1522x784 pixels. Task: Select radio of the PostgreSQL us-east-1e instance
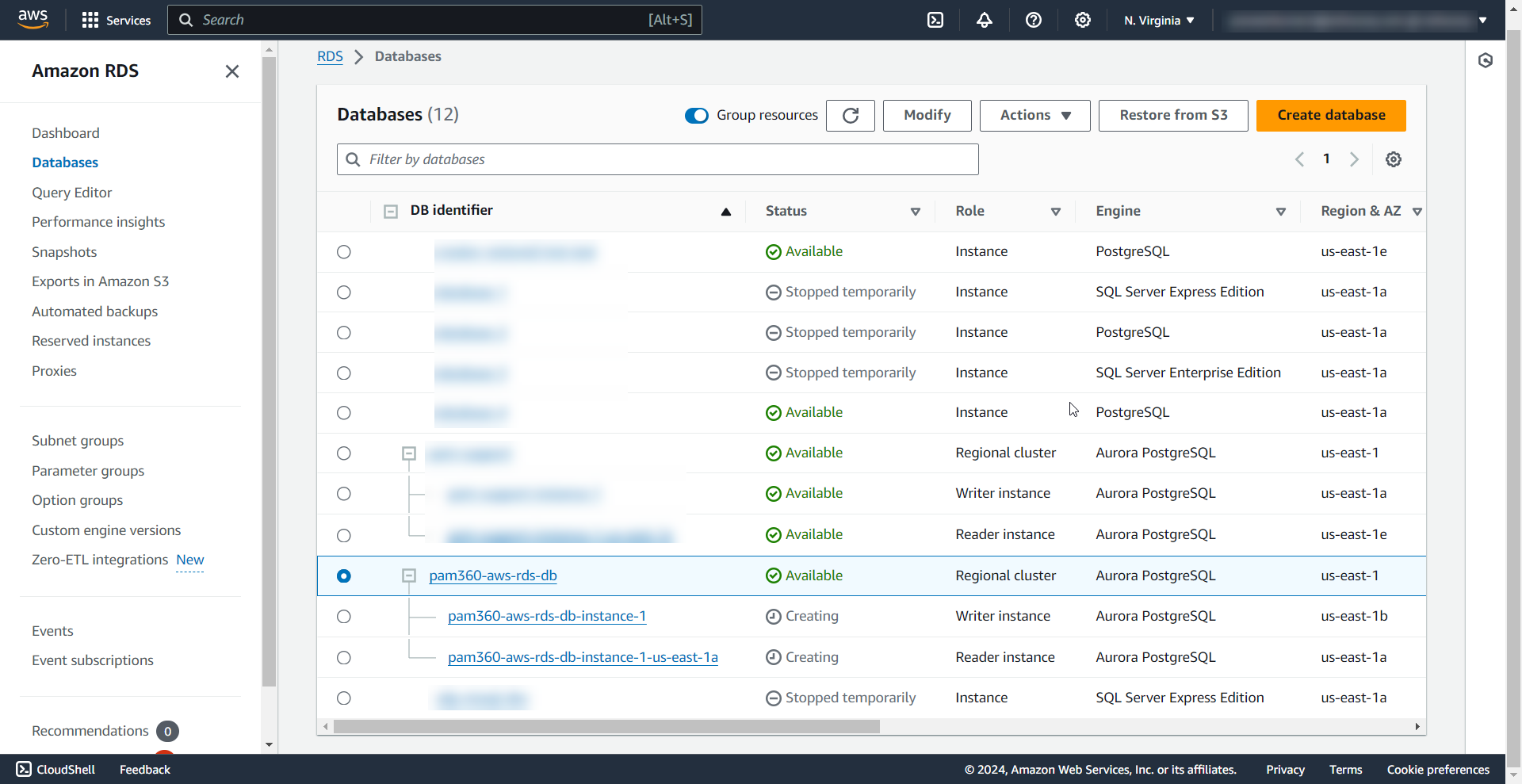click(344, 252)
